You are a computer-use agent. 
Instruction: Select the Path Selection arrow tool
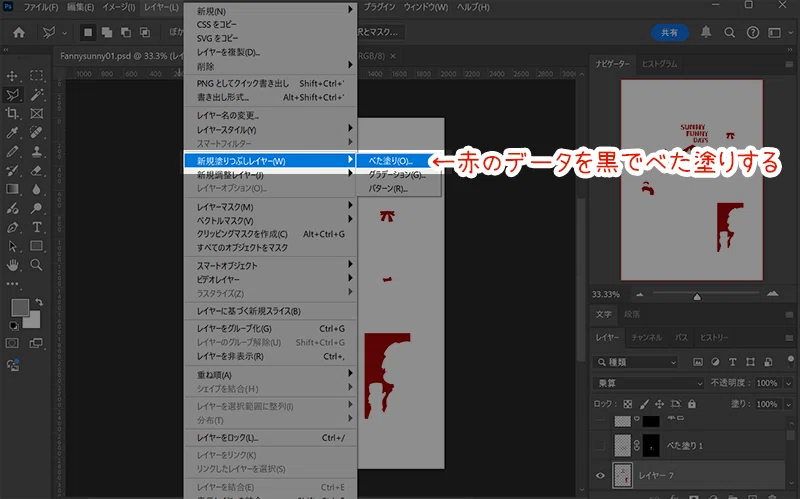12,246
